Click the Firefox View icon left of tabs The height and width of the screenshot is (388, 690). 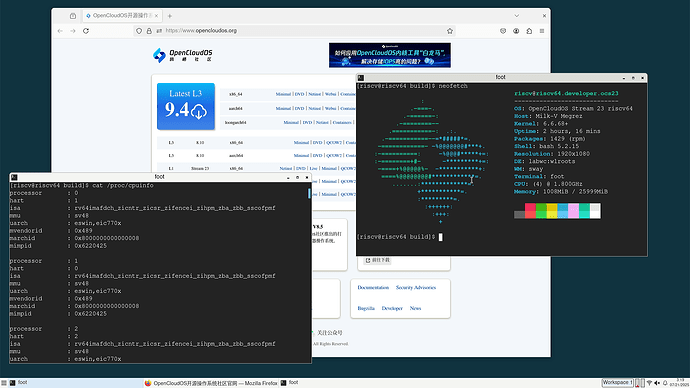click(x=73, y=16)
